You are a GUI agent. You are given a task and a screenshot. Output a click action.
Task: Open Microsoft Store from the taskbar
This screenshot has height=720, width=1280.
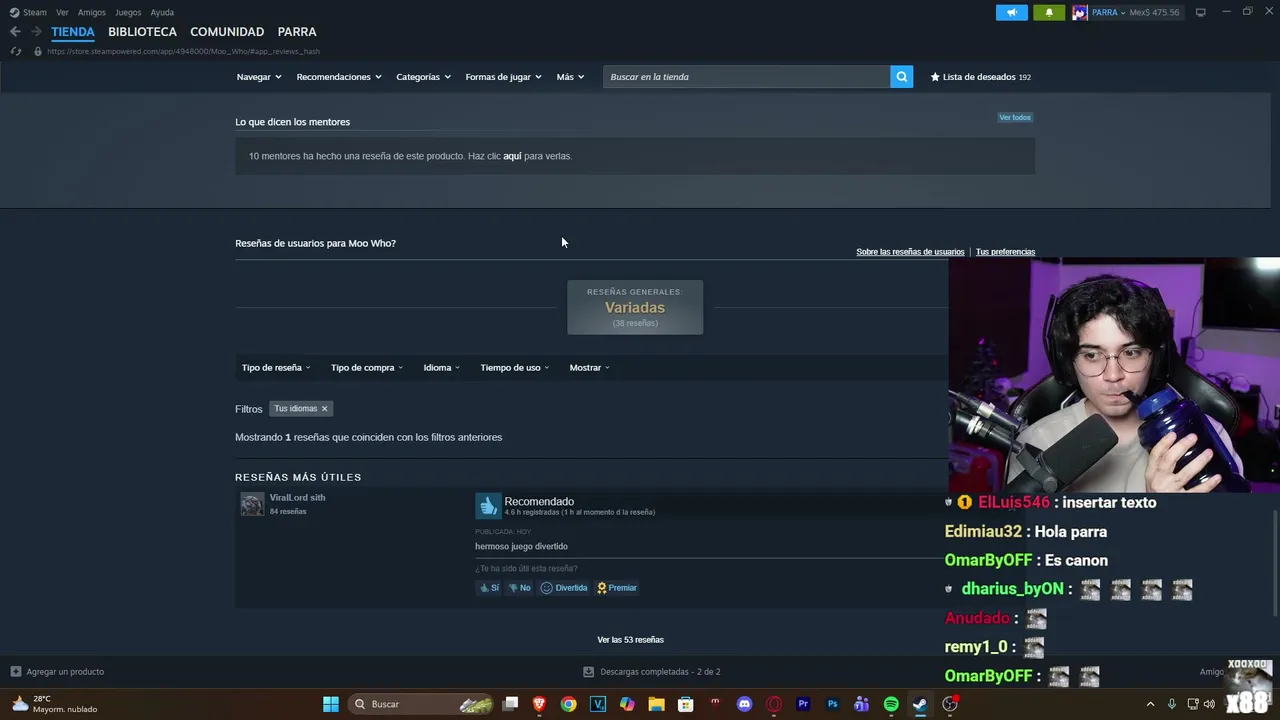click(x=685, y=704)
